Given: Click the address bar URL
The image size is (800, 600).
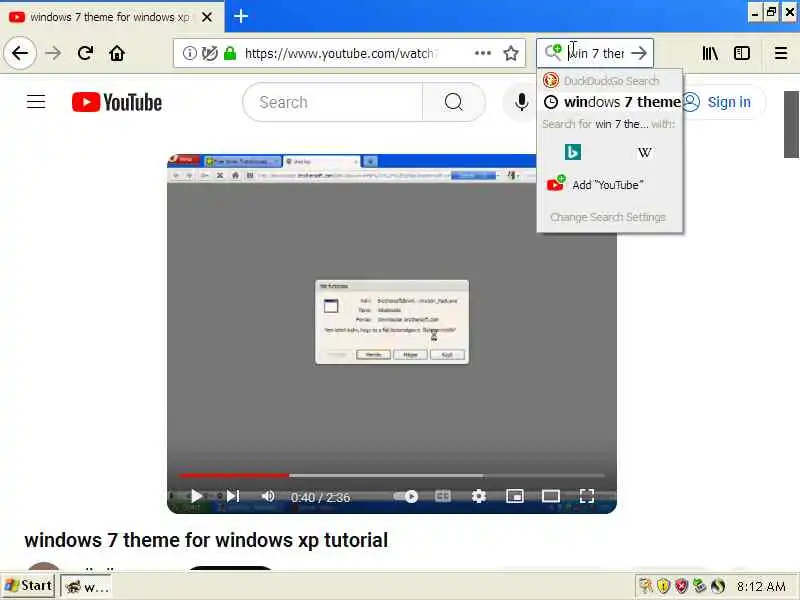Looking at the screenshot, I should point(339,53).
